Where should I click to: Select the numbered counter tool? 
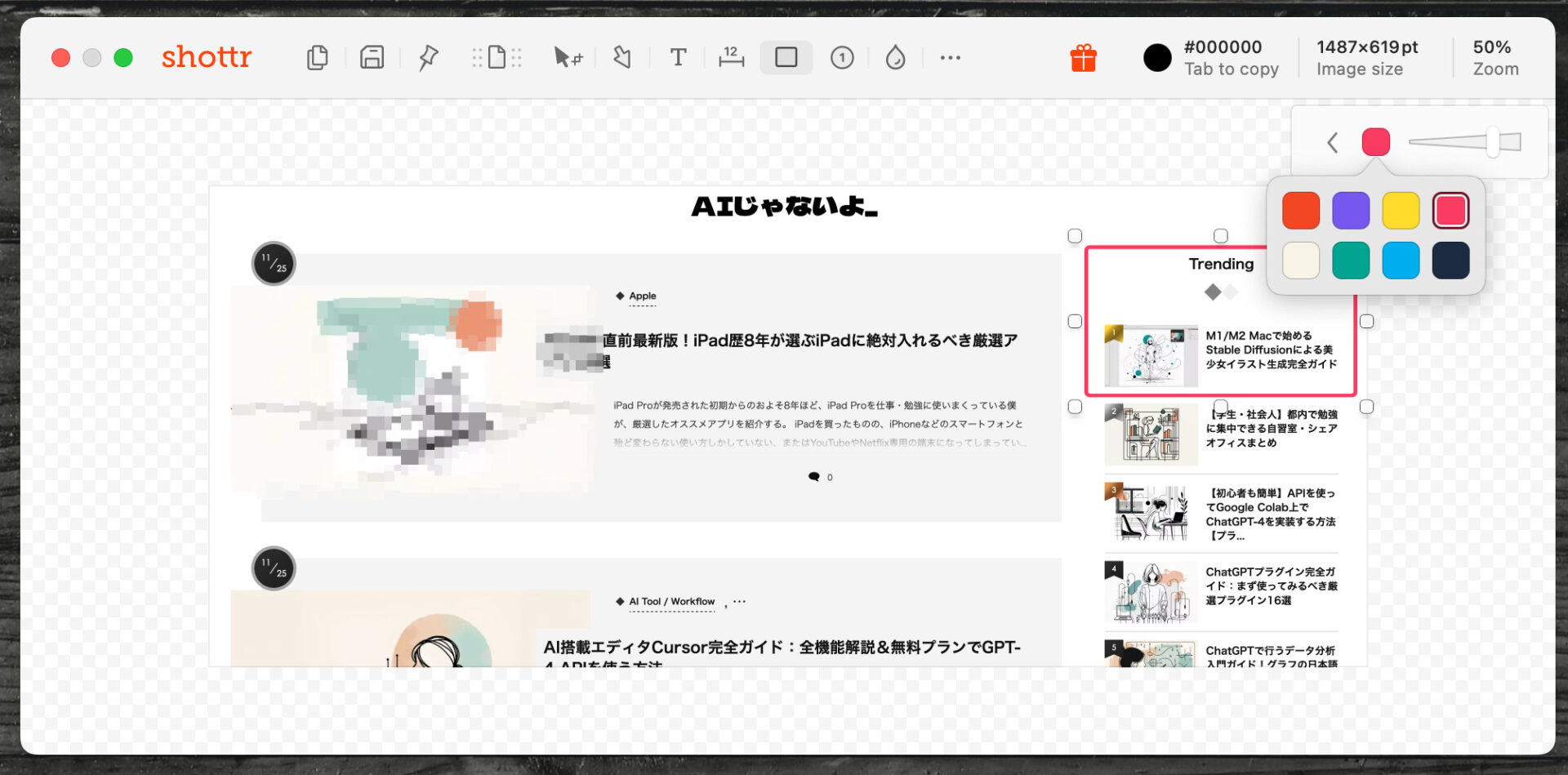pyautogui.click(x=842, y=58)
